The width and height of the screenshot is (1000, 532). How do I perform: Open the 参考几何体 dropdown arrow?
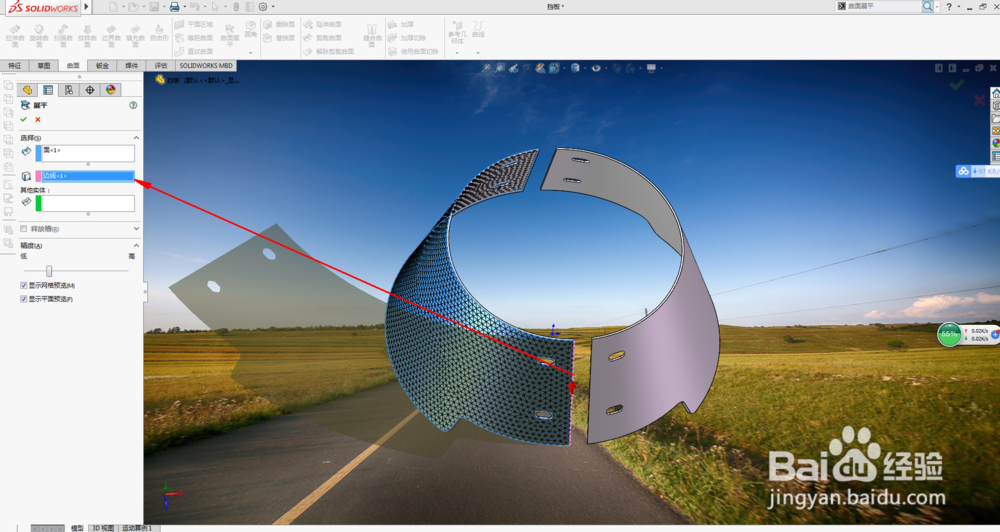click(457, 53)
